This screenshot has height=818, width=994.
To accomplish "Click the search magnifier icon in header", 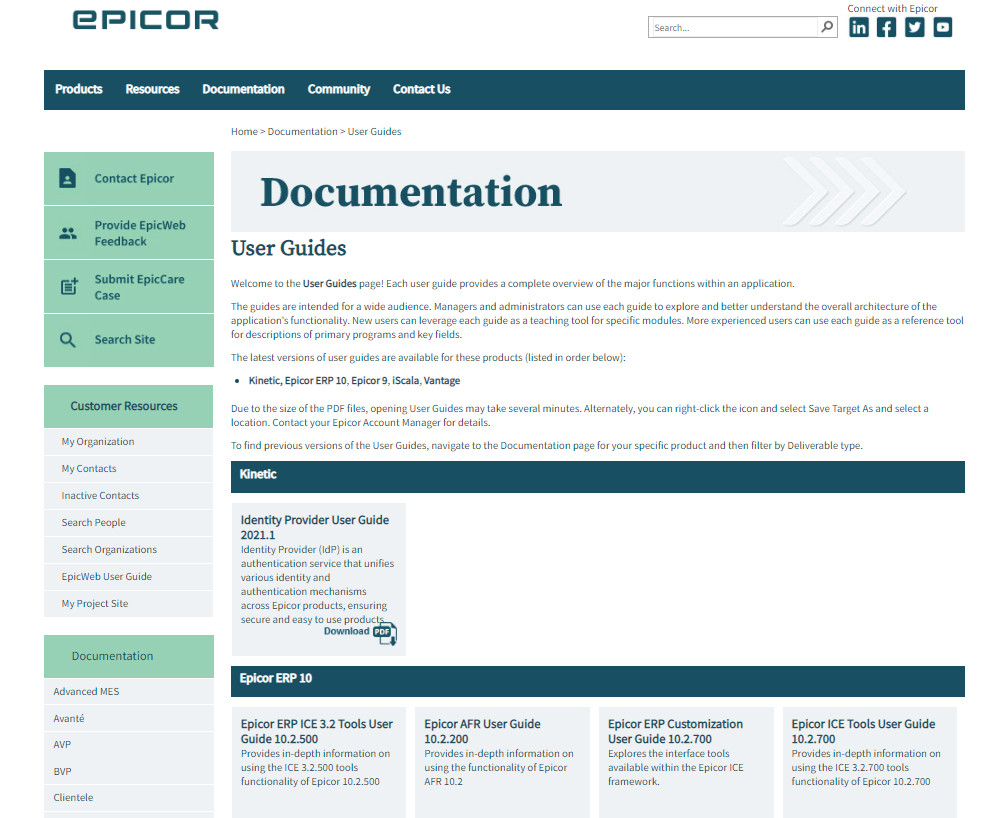I will pyautogui.click(x=827, y=27).
